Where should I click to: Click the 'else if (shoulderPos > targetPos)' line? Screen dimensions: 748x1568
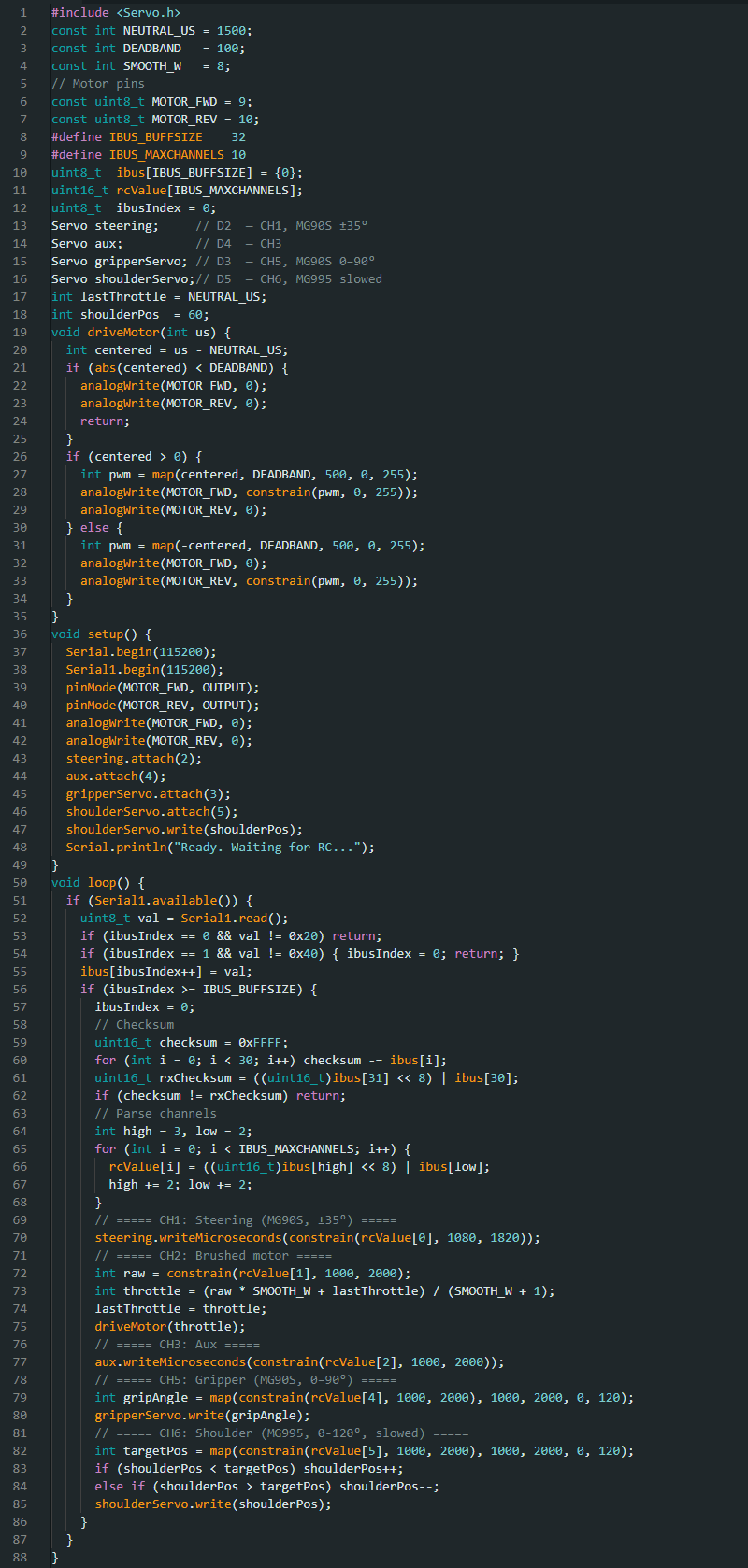tap(266, 1487)
